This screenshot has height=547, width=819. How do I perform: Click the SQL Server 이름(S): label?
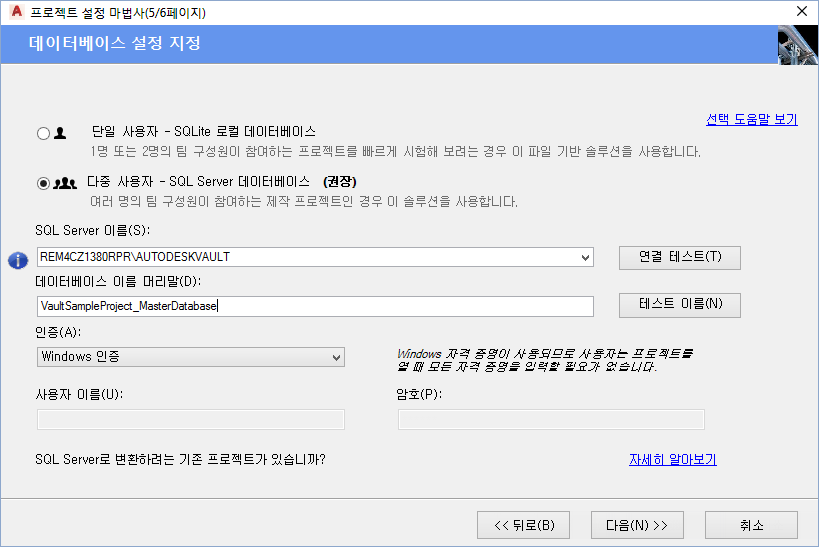coord(92,230)
